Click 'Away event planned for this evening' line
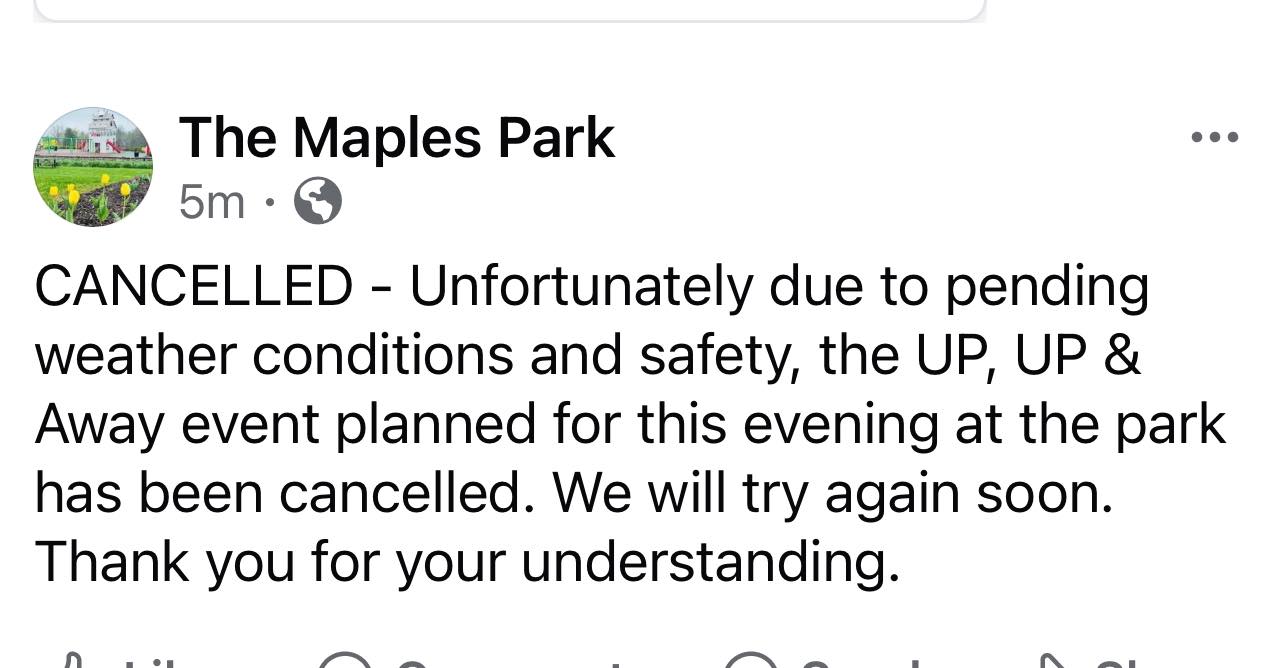1277x668 pixels. (486, 425)
